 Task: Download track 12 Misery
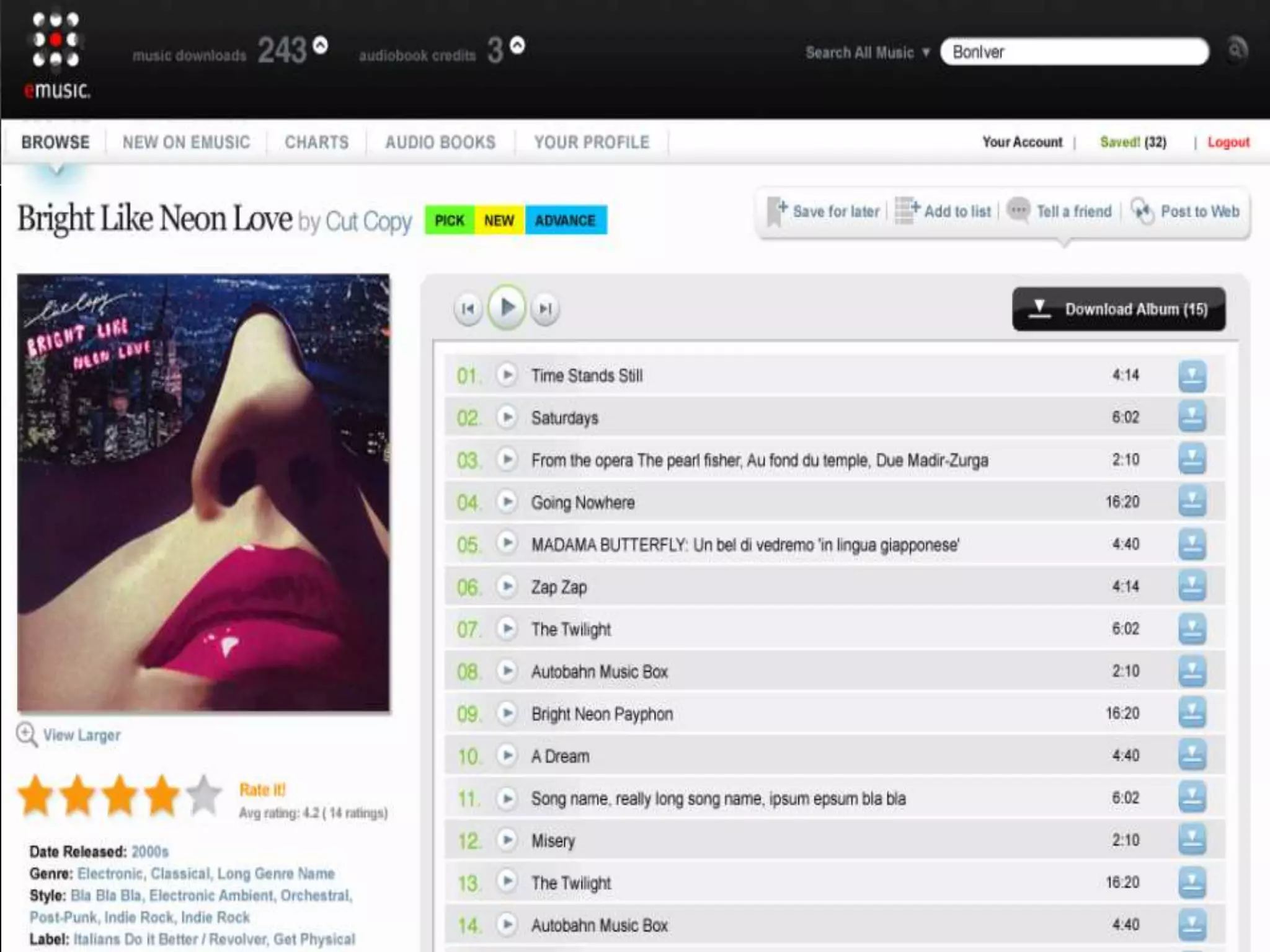point(1192,840)
